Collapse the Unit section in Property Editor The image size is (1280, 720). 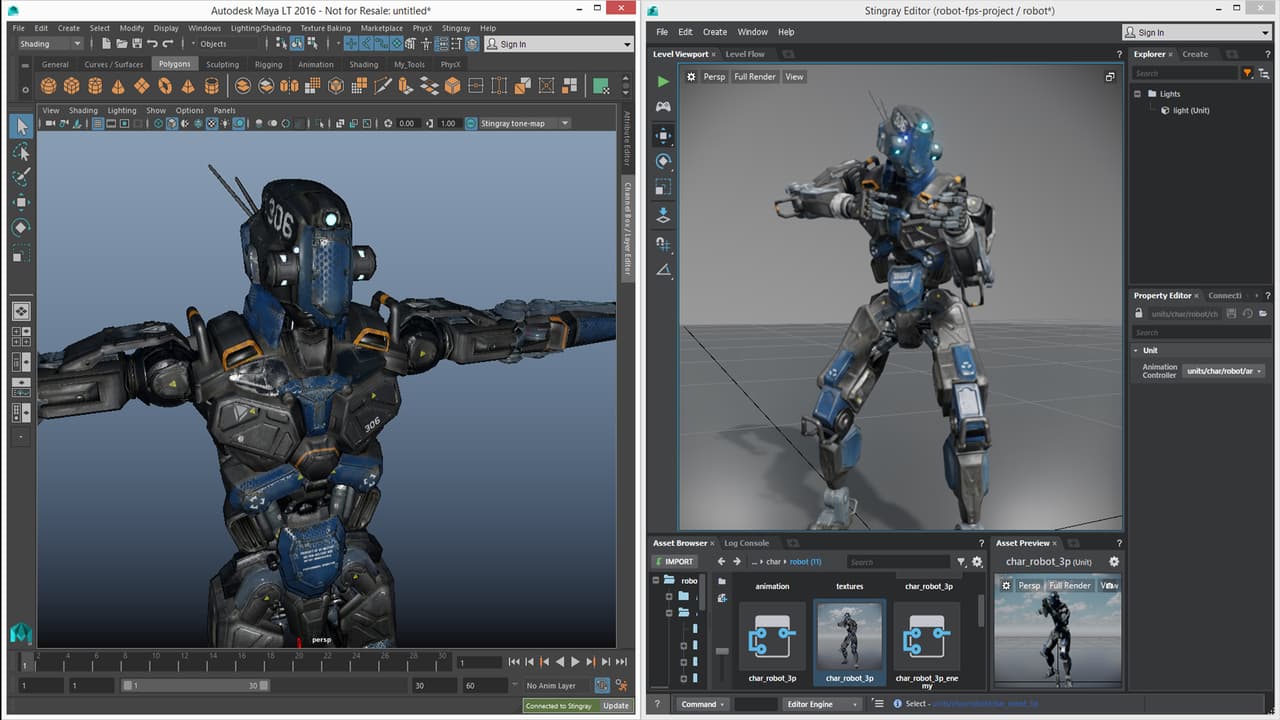[x=1137, y=351]
